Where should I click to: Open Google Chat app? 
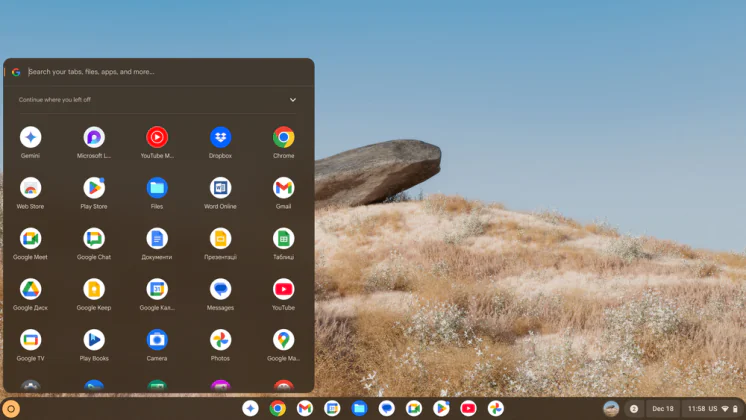[x=94, y=239]
